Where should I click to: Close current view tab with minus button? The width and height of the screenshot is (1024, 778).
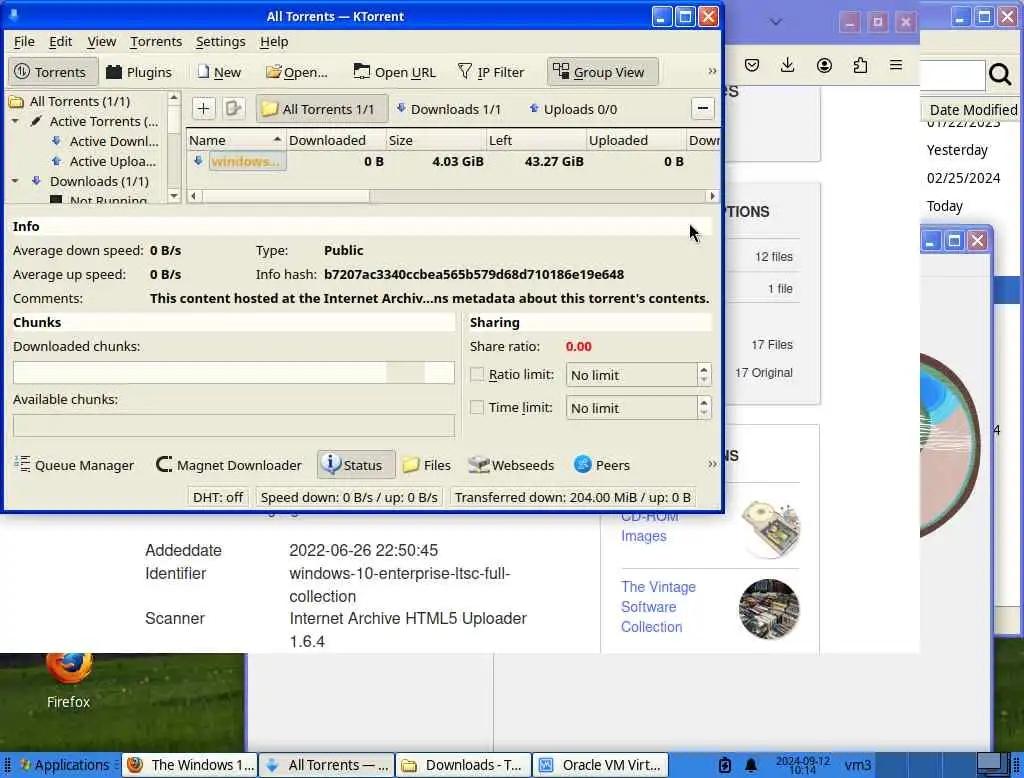coord(703,108)
